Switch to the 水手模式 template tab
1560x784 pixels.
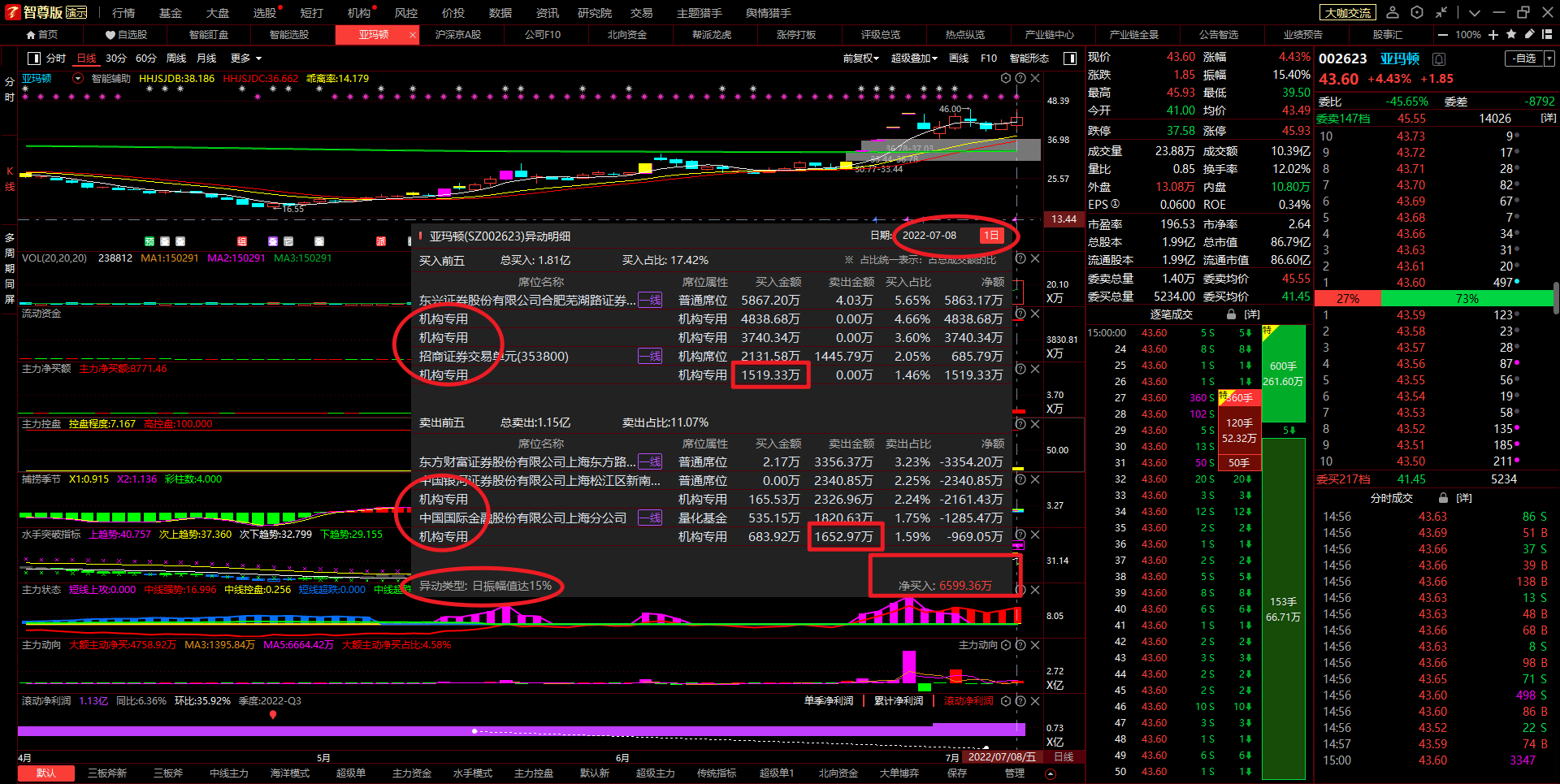coord(473,773)
